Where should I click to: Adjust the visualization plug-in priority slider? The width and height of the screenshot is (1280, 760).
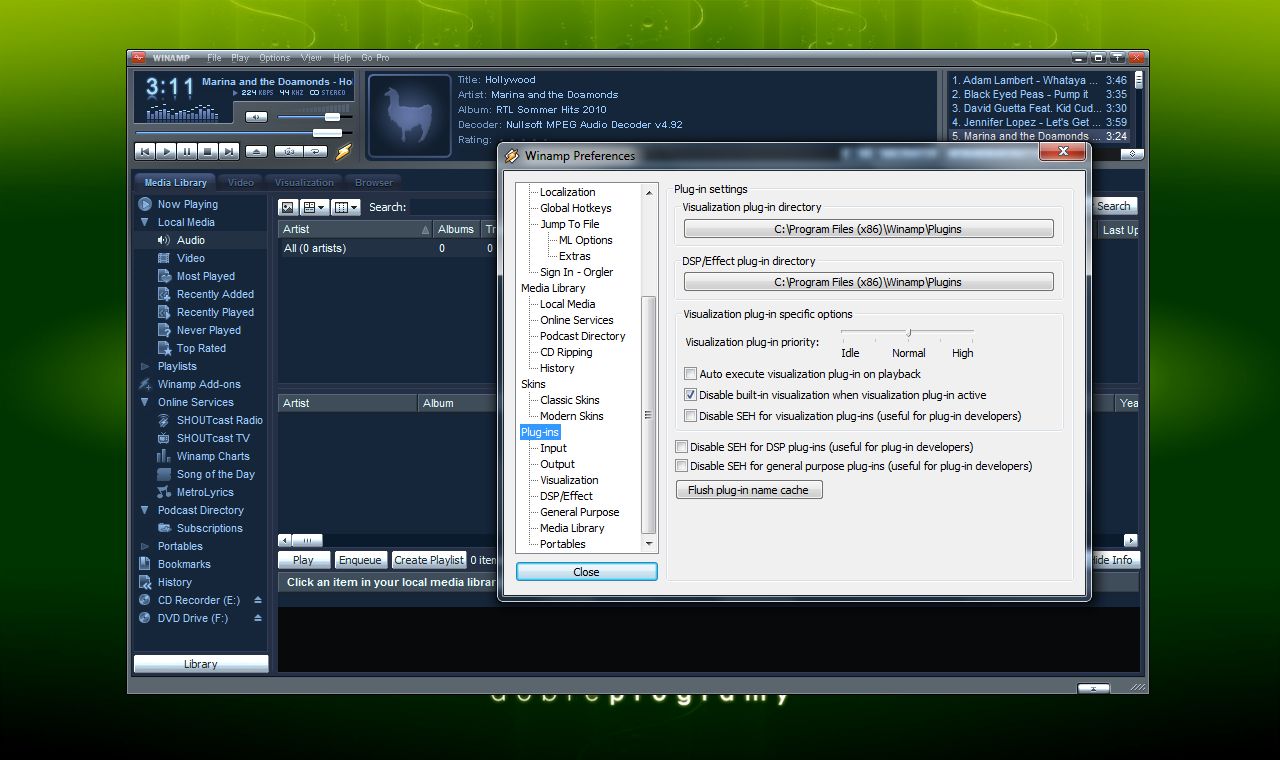[x=908, y=332]
